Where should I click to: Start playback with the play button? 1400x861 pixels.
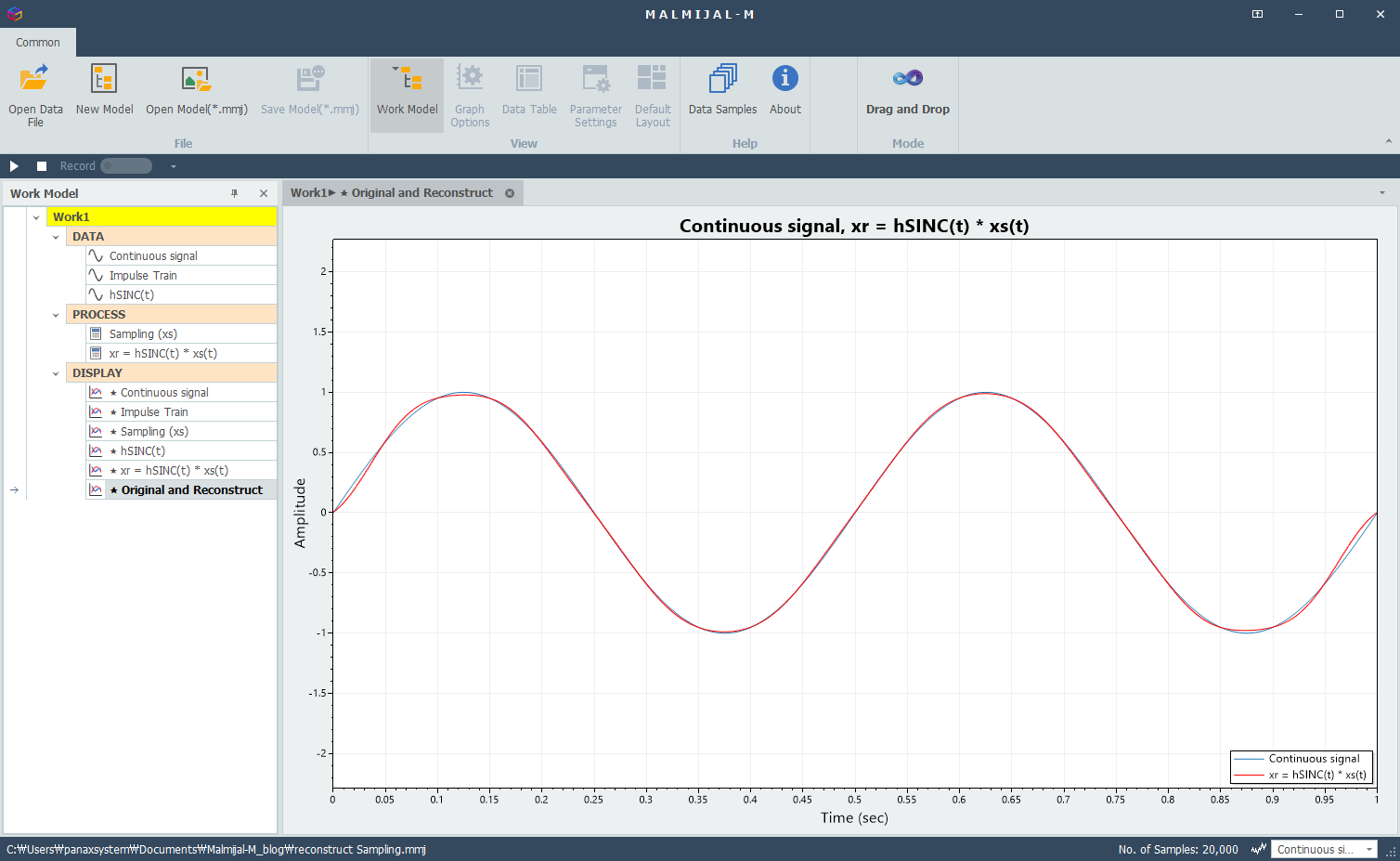tap(14, 166)
